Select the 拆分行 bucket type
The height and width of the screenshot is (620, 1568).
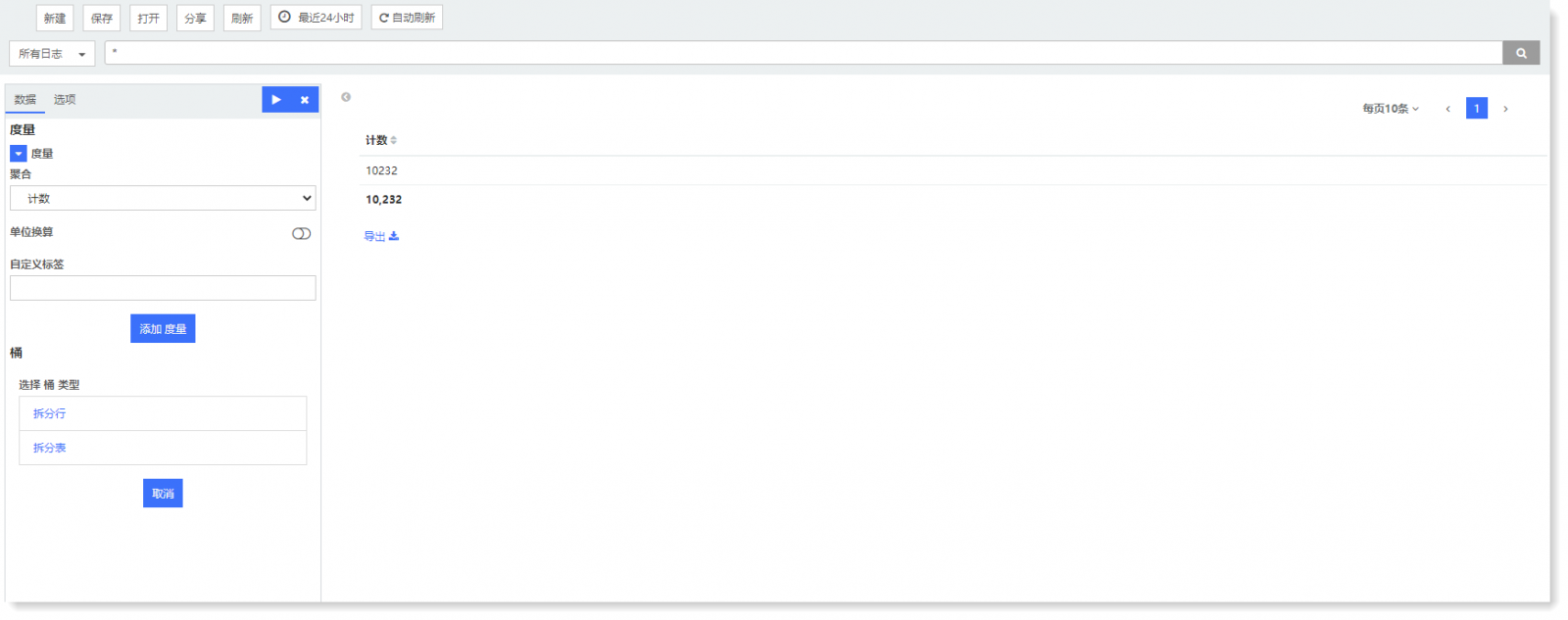tap(163, 413)
